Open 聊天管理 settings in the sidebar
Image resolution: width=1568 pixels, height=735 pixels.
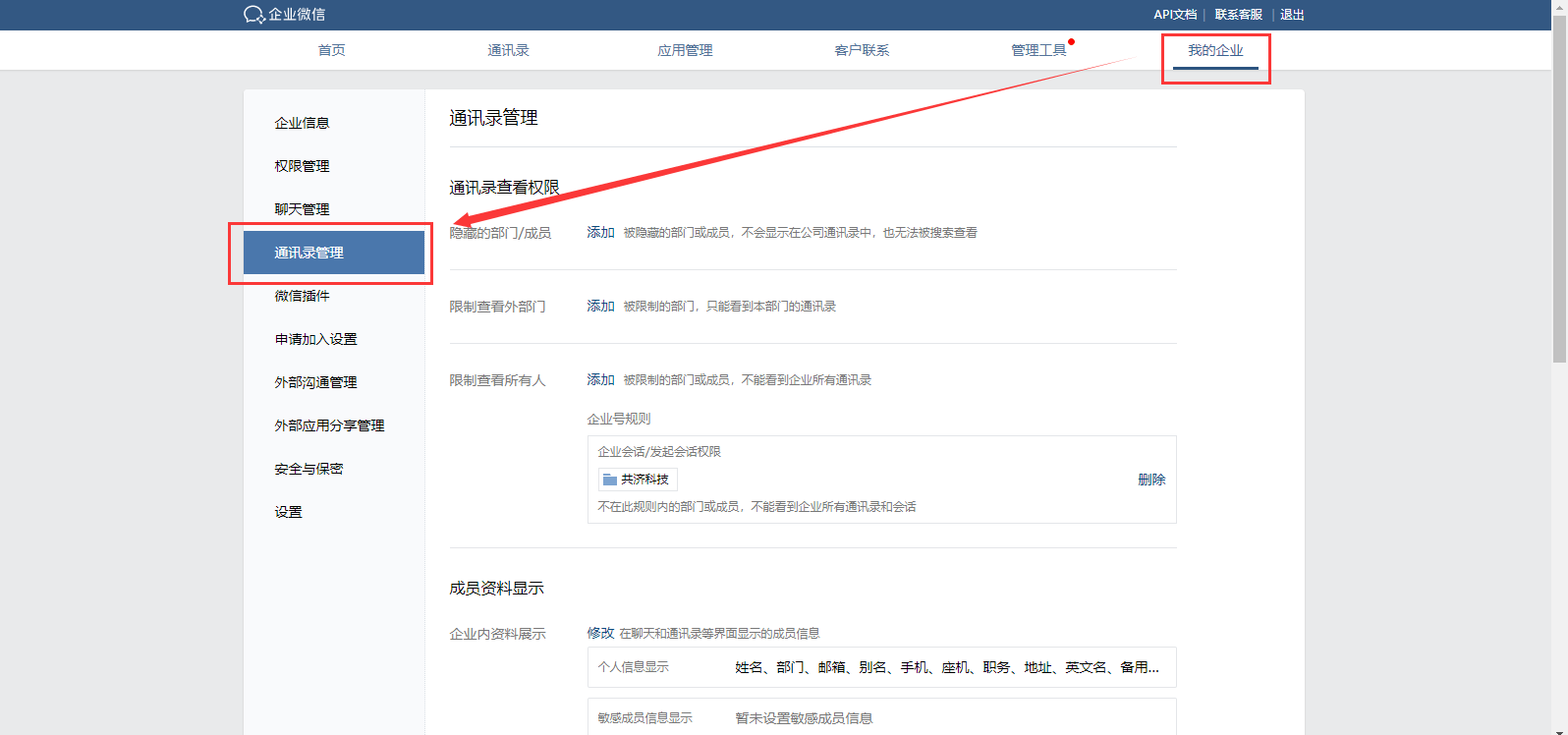(302, 209)
